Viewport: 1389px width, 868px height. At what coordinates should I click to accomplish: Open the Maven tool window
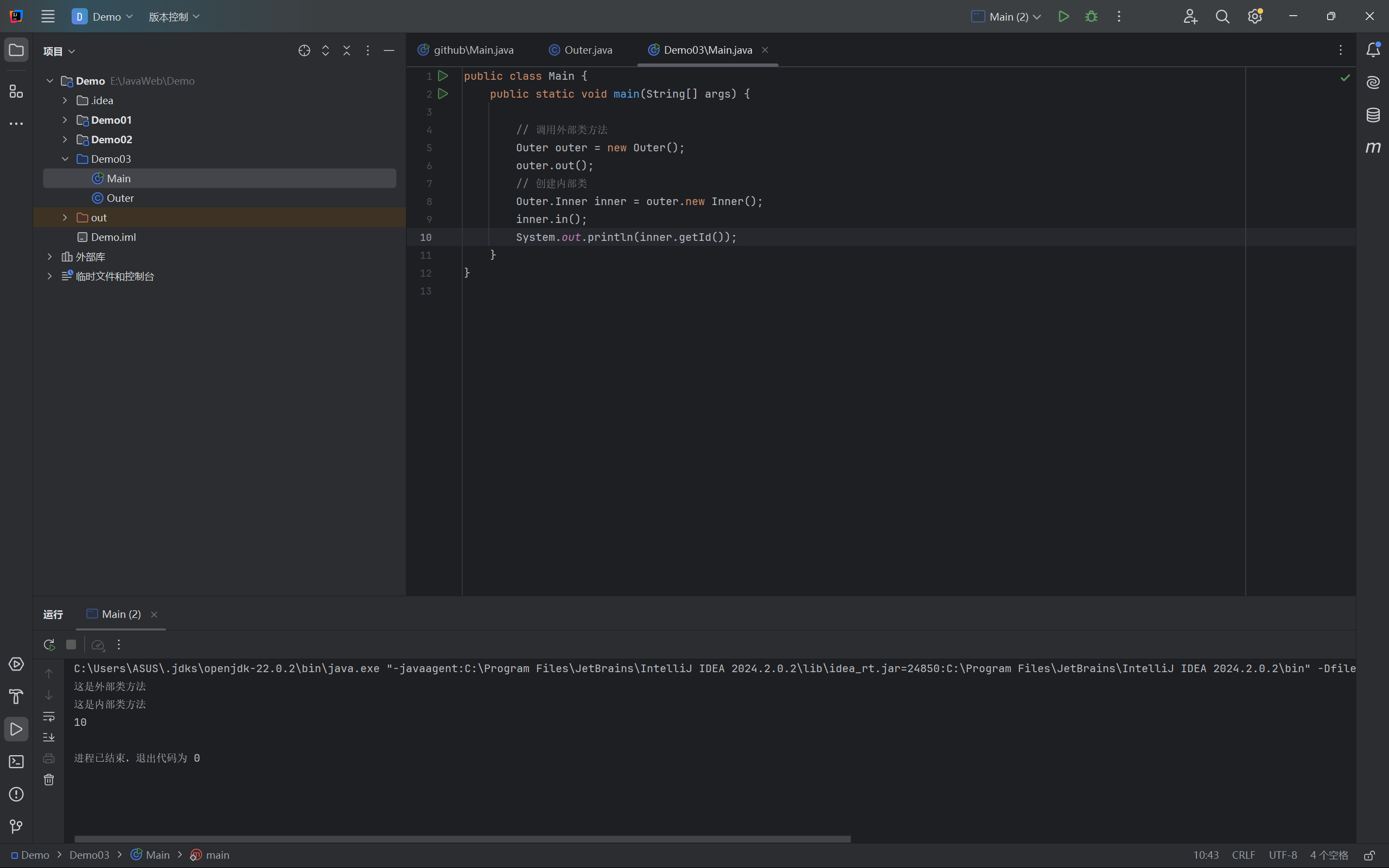(1372, 148)
